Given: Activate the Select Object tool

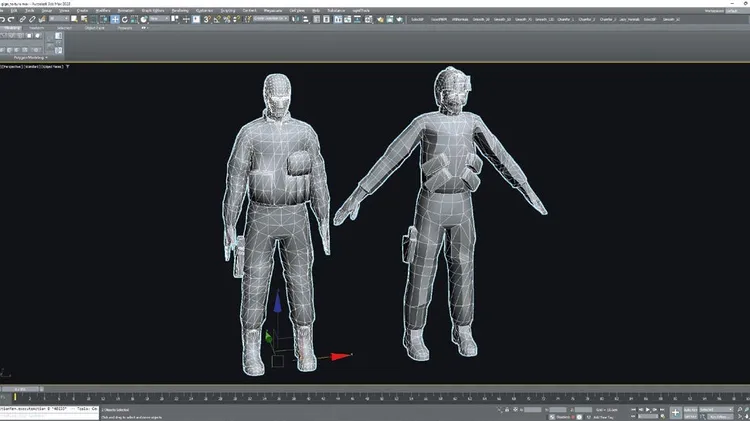Looking at the screenshot, I should tap(72, 18).
